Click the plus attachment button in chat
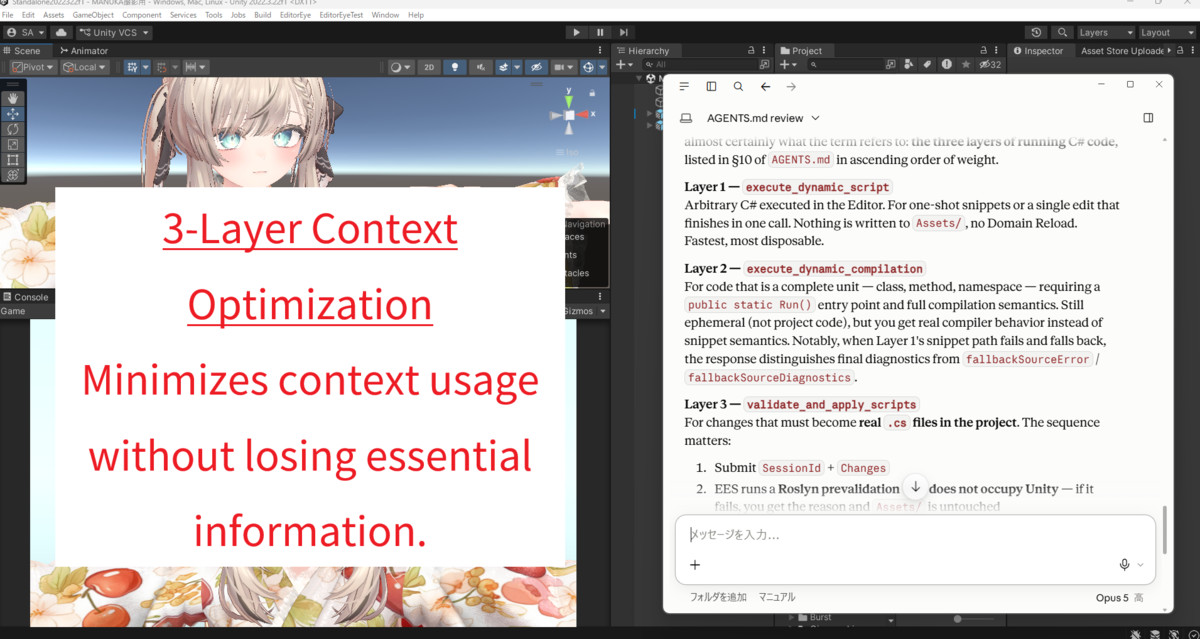This screenshot has height=639, width=1200. click(695, 565)
